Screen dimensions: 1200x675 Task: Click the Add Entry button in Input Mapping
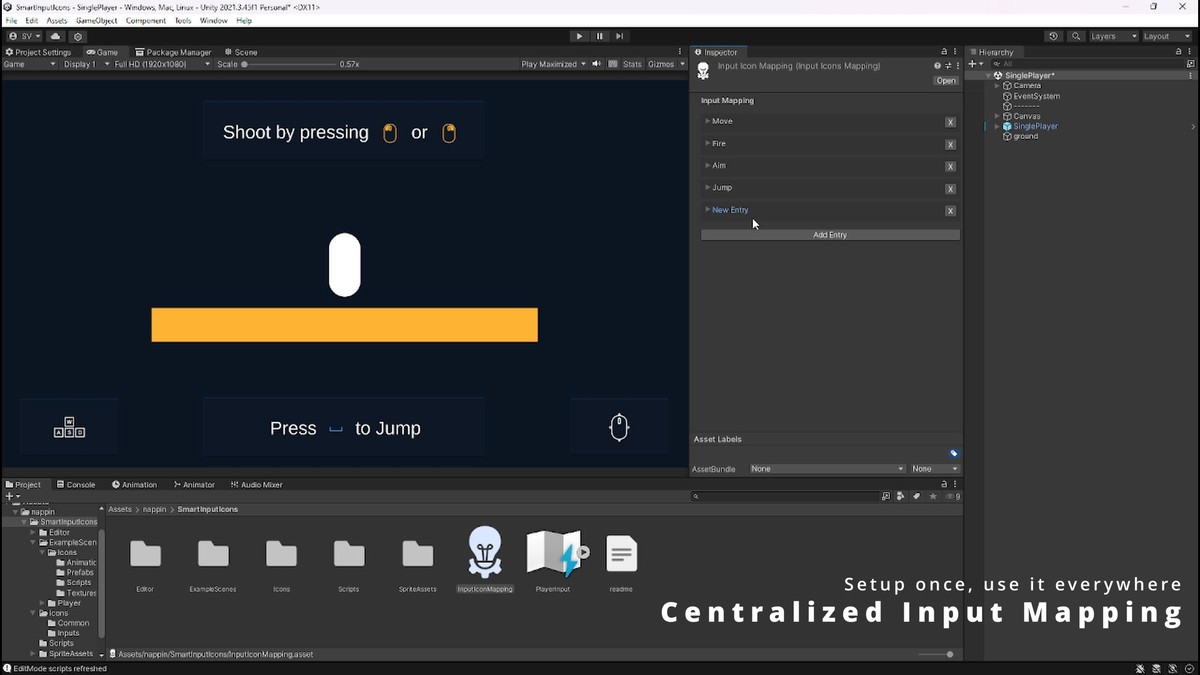[x=830, y=234]
